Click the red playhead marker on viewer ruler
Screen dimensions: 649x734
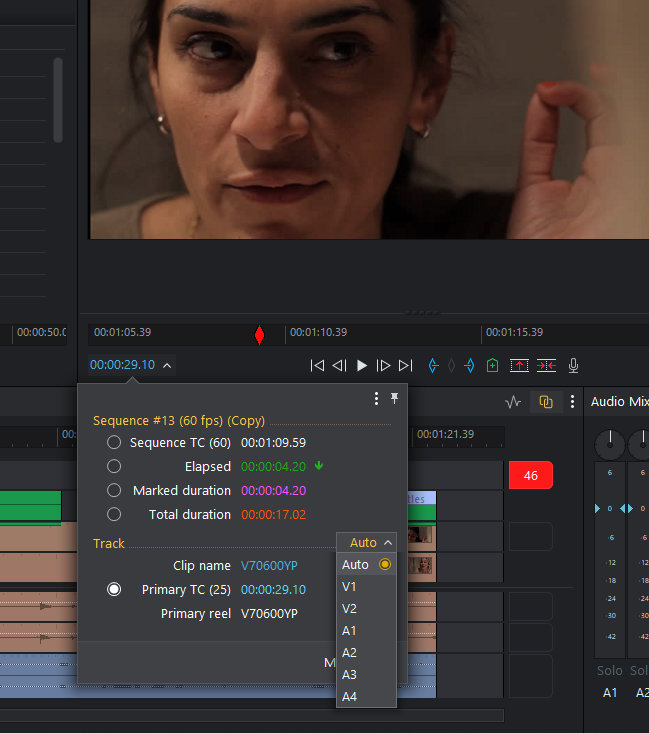coord(259,335)
